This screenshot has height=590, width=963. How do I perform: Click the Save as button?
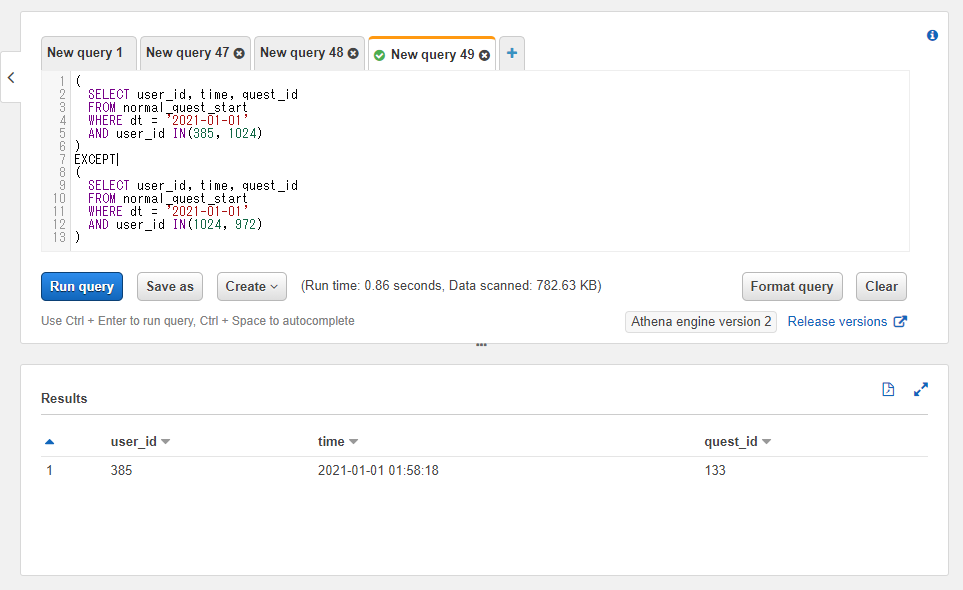click(x=170, y=287)
